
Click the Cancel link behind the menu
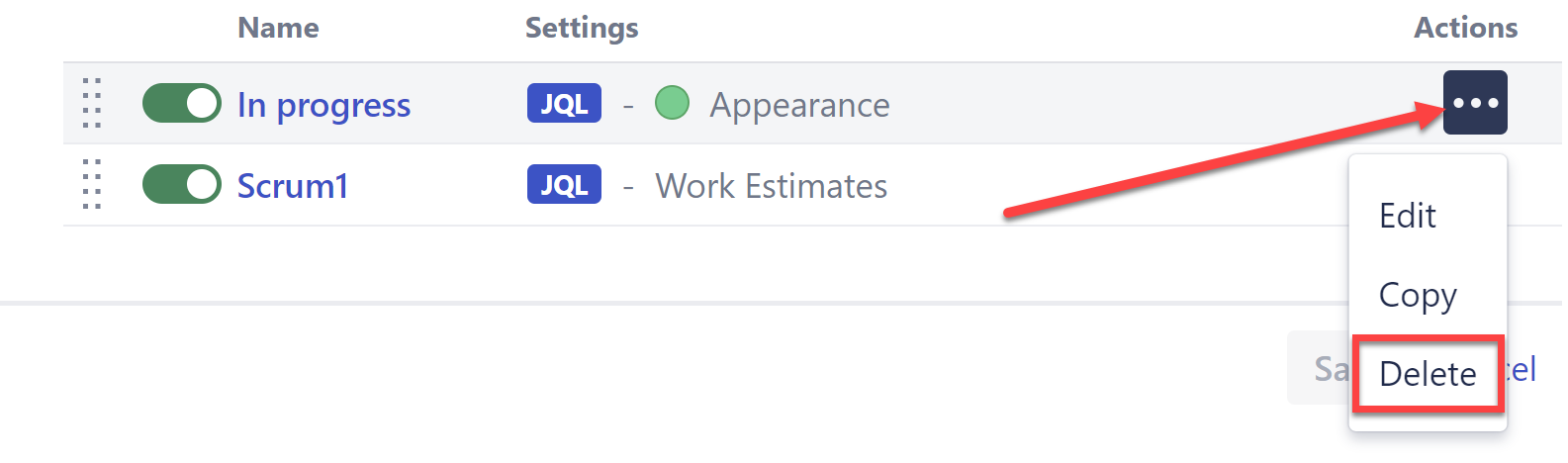[x=1523, y=370]
